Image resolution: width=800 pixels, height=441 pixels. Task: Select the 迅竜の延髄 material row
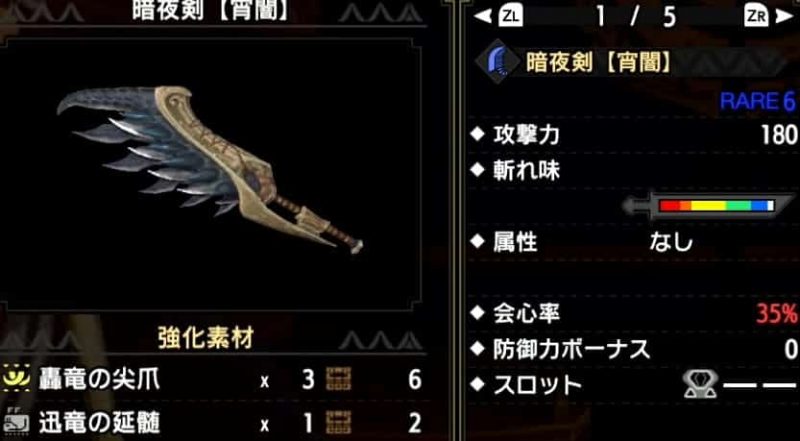(x=212, y=423)
